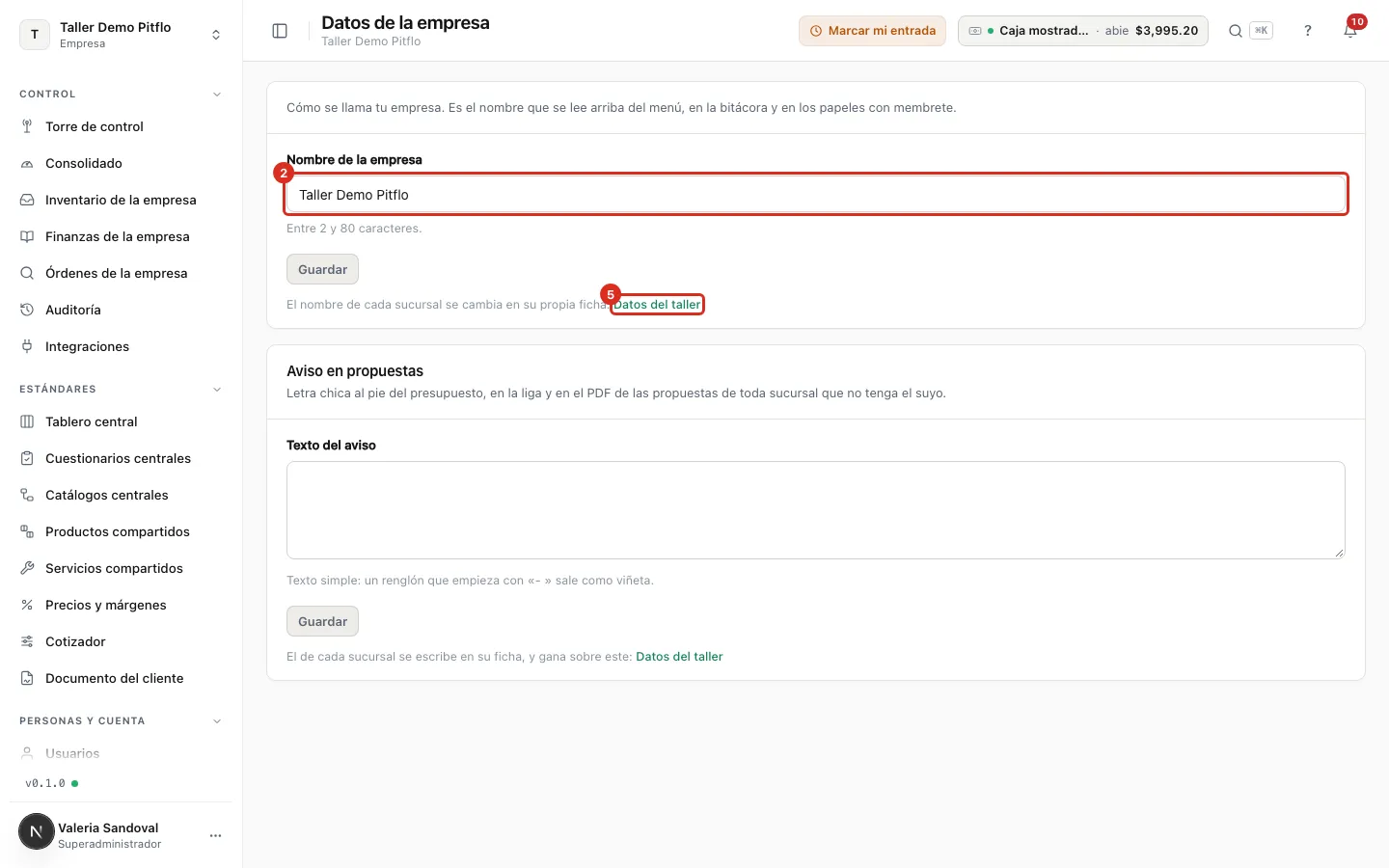Collapse the PERSONAS Y CUENTA section
This screenshot has height=868, width=1389.
(217, 721)
